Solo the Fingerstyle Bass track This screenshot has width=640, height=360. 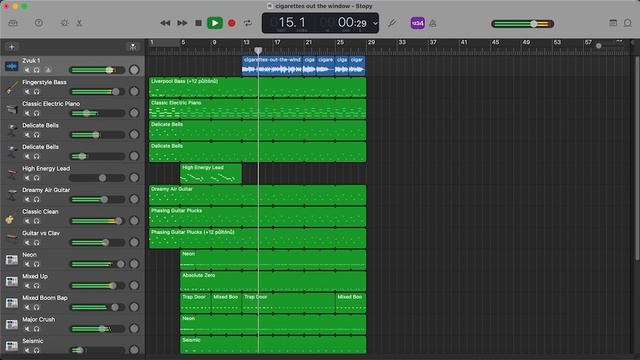pos(36,92)
